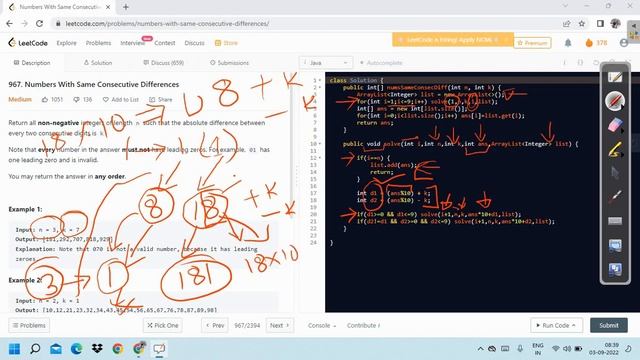Switch to the Description tab
This screenshot has width=640, height=360.
click(32, 63)
